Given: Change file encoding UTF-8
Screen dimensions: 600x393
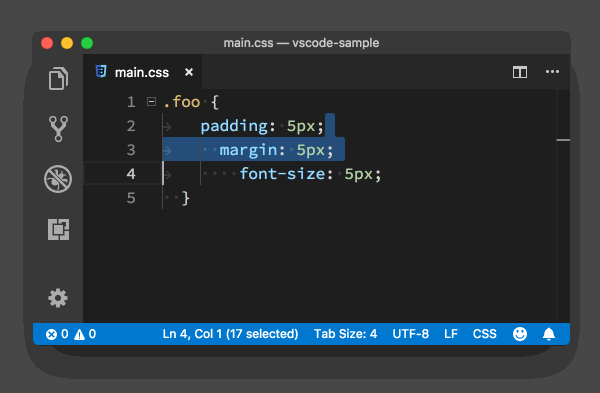Looking at the screenshot, I should coord(411,334).
